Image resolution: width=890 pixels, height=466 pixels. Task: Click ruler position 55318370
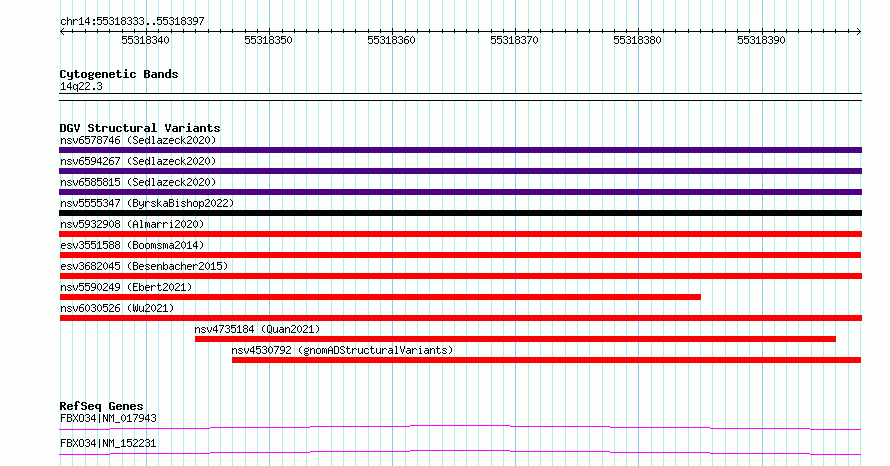click(x=515, y=40)
